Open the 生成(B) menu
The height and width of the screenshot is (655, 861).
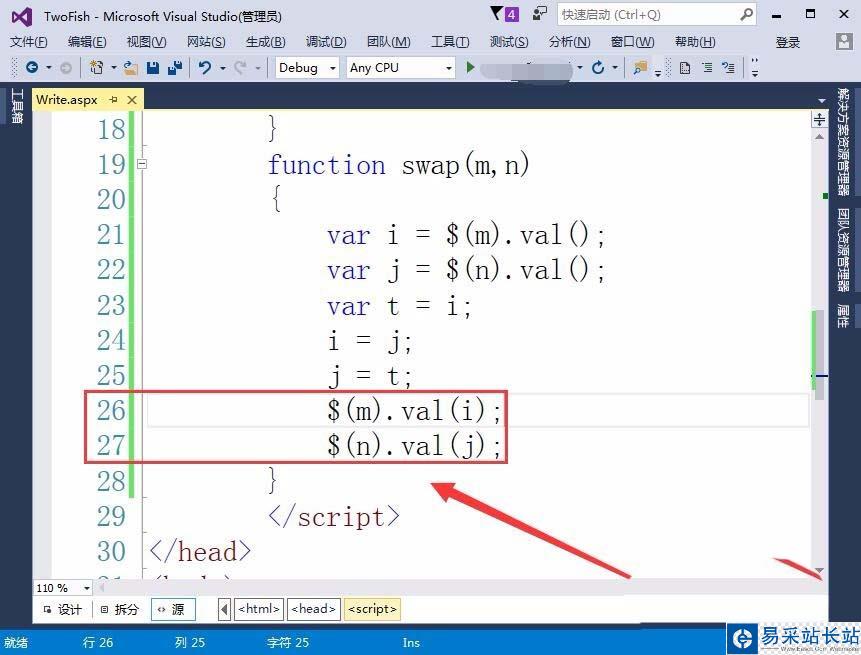click(x=266, y=42)
